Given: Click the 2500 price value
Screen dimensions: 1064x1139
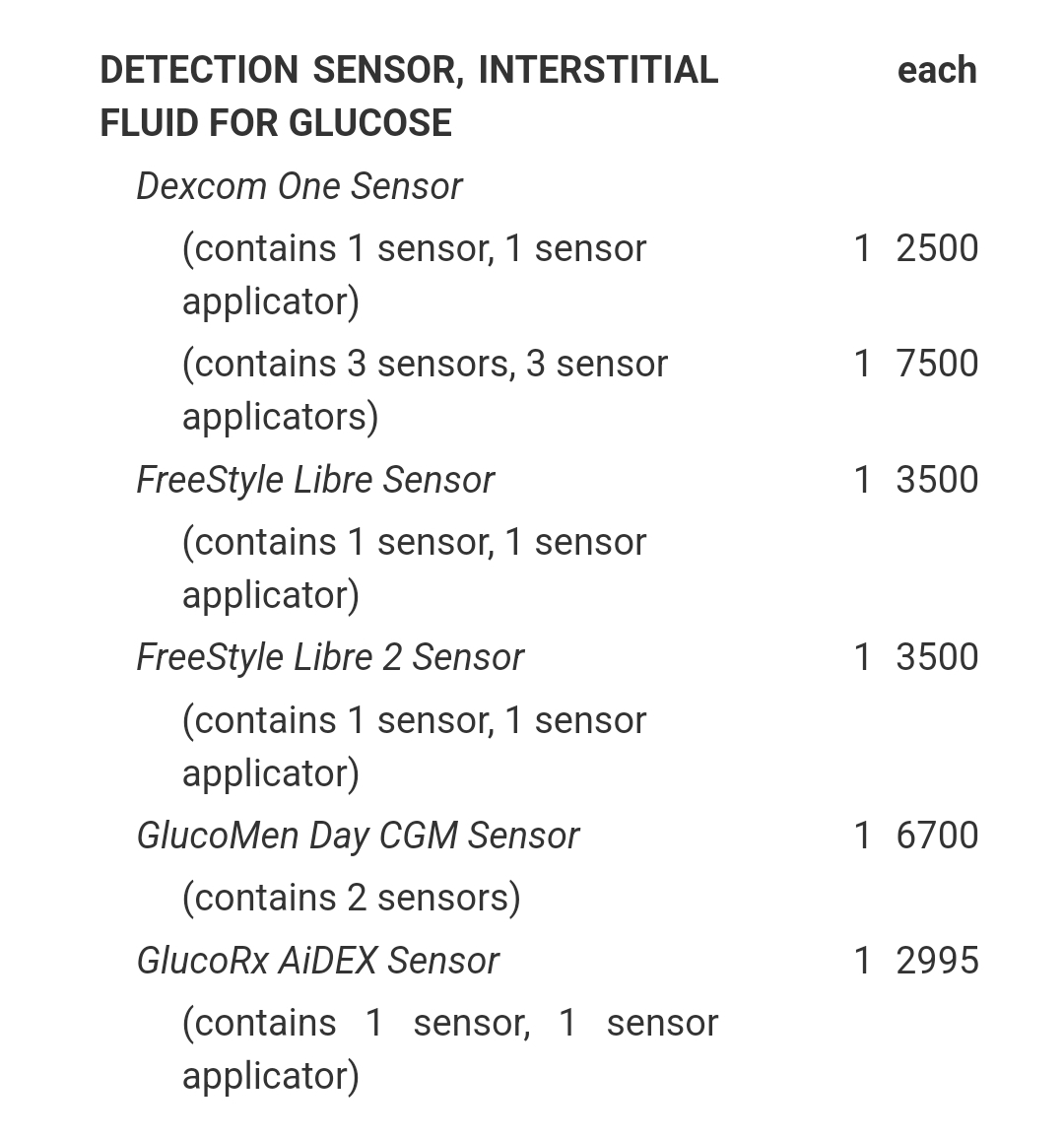Looking at the screenshot, I should [x=936, y=248].
